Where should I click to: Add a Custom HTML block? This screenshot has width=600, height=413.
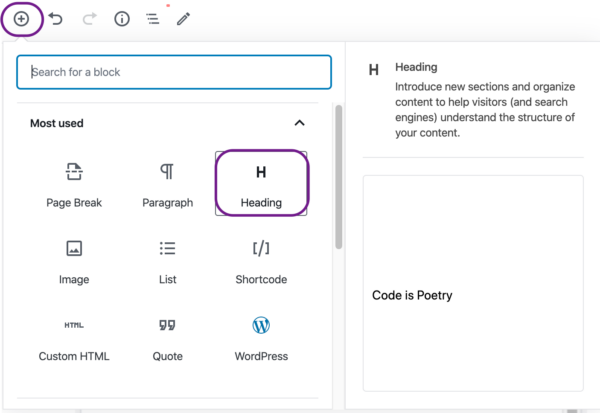[x=74, y=338]
